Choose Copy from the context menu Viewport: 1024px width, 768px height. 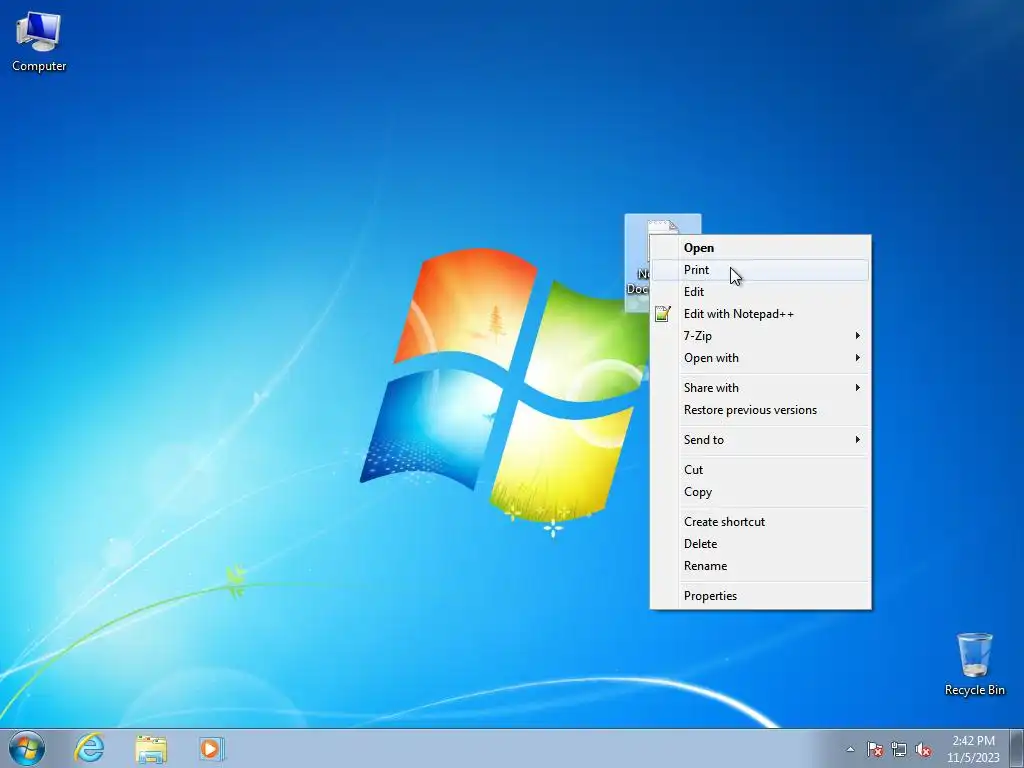(761, 492)
